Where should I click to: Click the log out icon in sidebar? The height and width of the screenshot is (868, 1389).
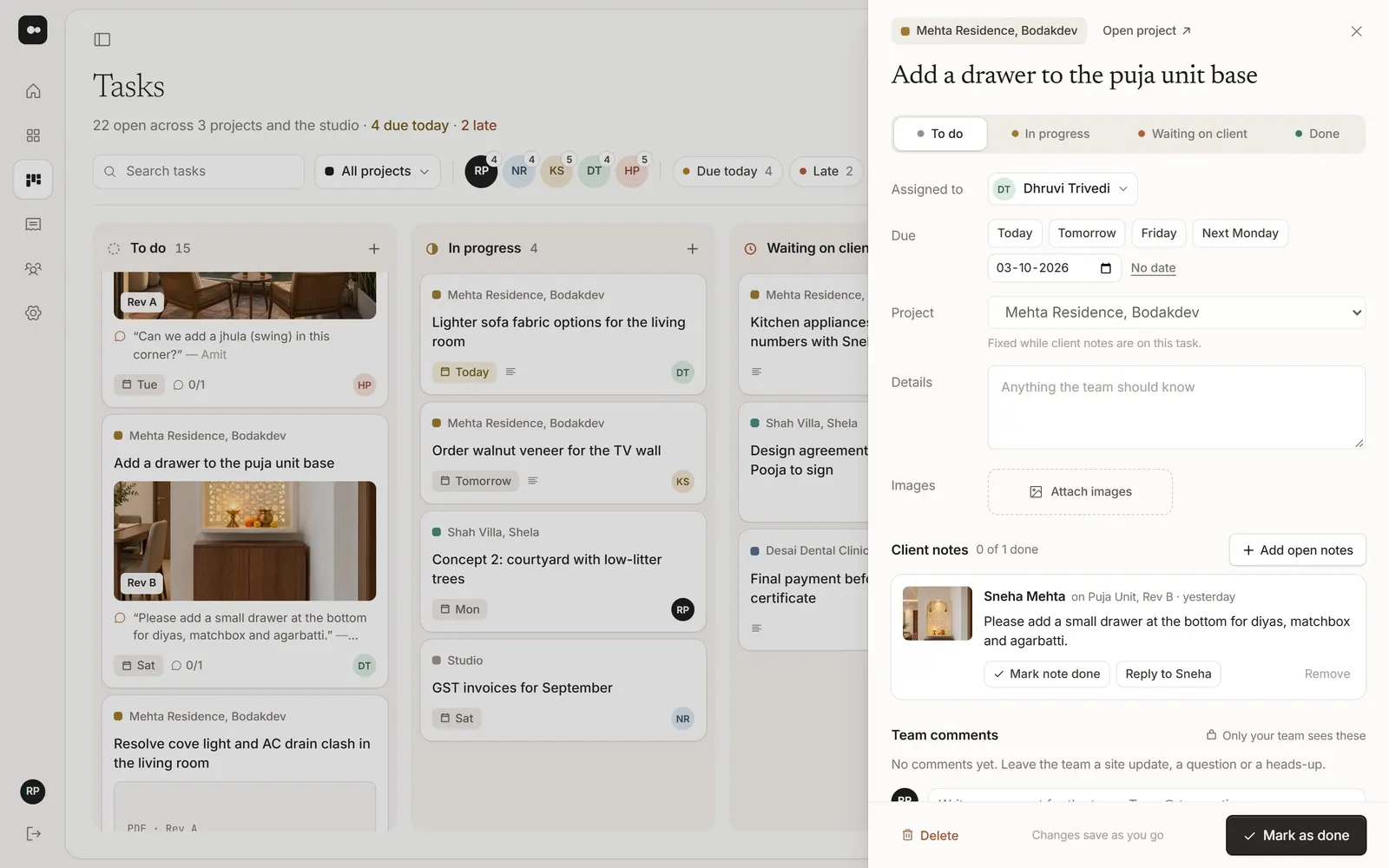(x=33, y=834)
